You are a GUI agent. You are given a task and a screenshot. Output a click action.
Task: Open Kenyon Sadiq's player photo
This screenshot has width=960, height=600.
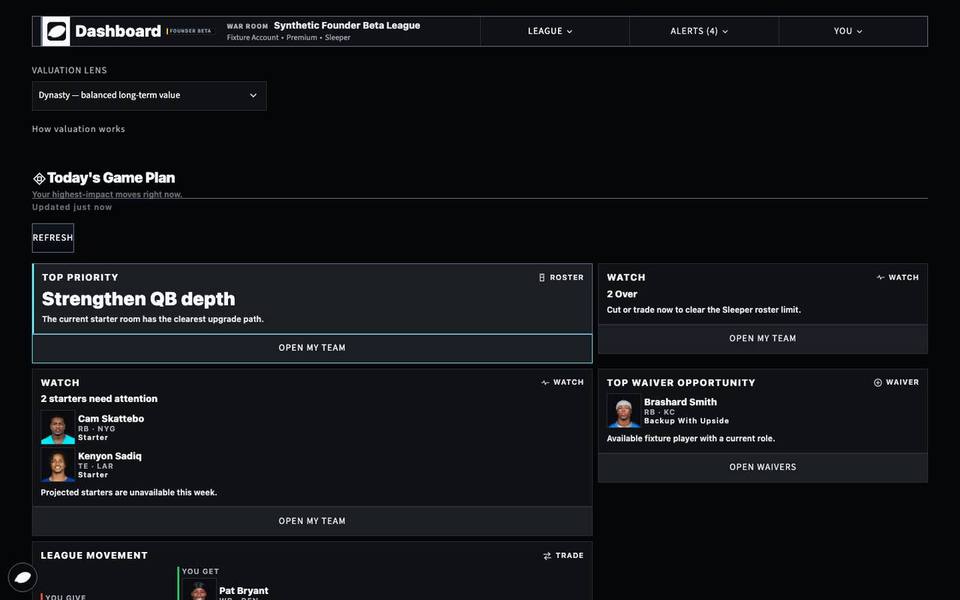[x=58, y=465]
